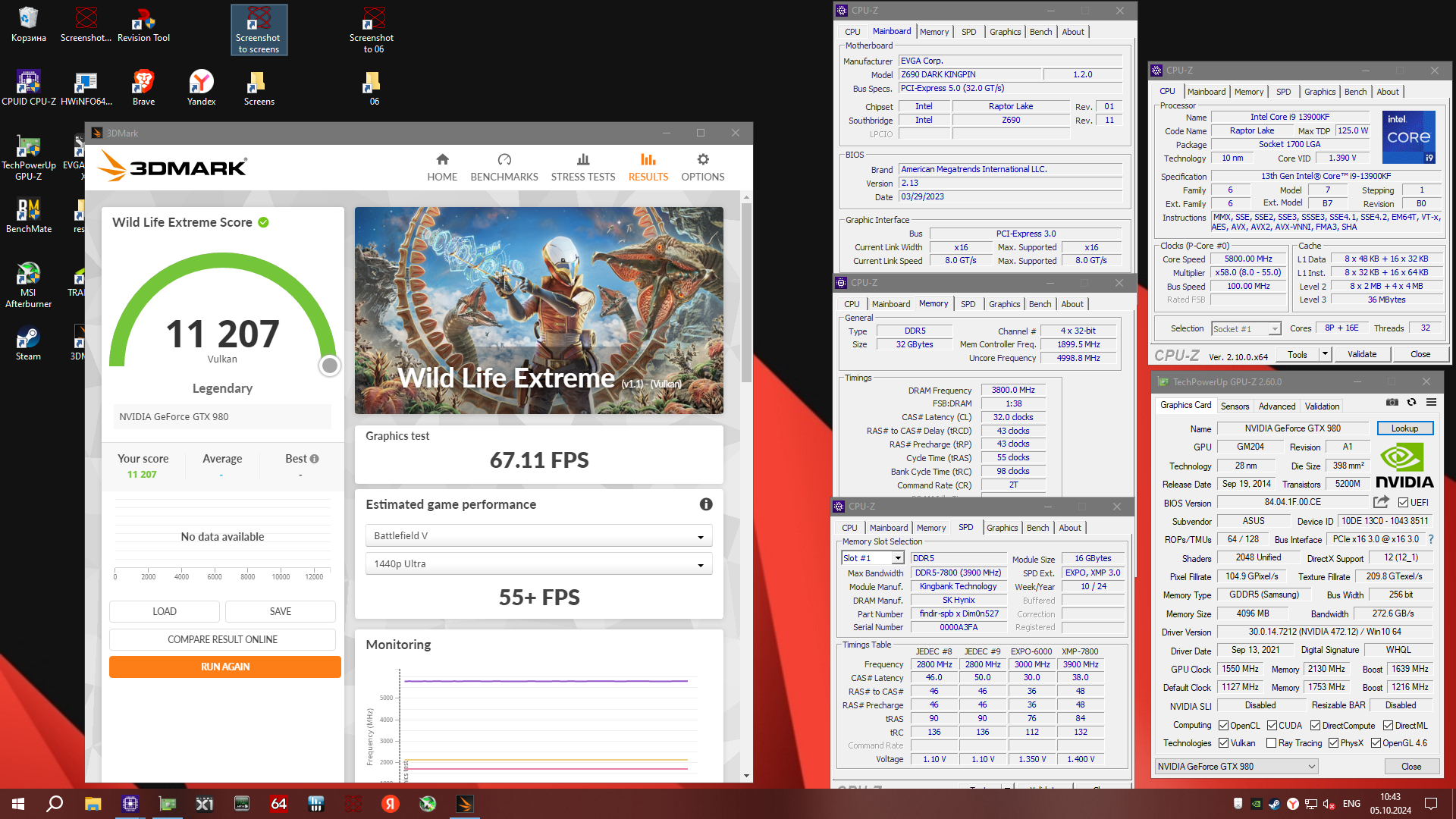
Task: Toggle DirectML checkbox in GPU-Z
Action: coord(1388,726)
